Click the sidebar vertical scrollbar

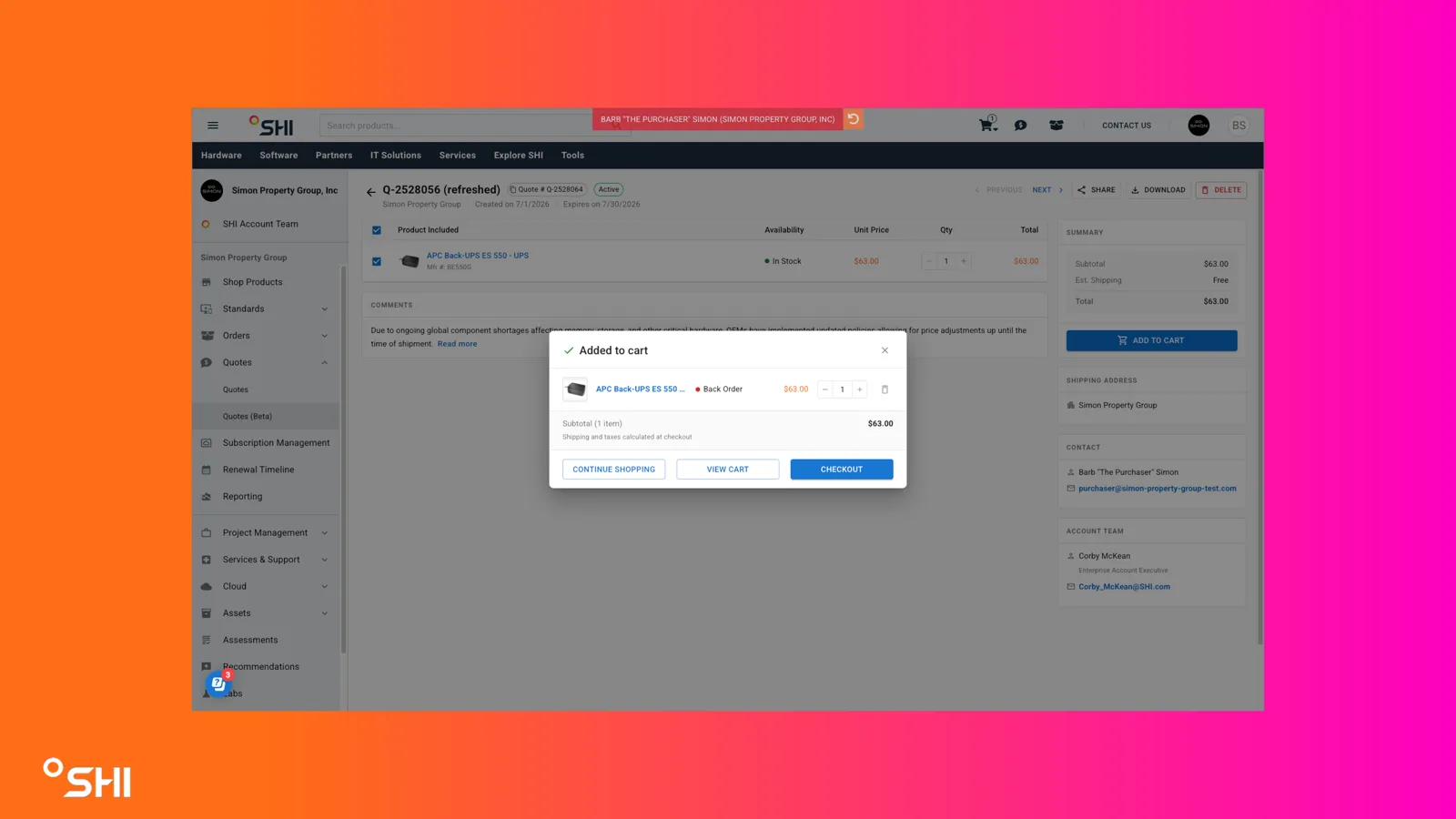343,460
